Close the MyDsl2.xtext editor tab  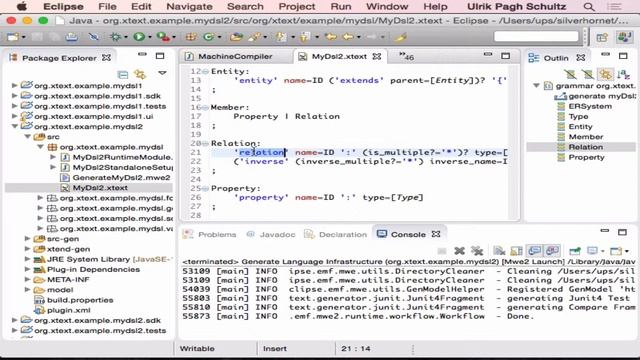pos(377,57)
